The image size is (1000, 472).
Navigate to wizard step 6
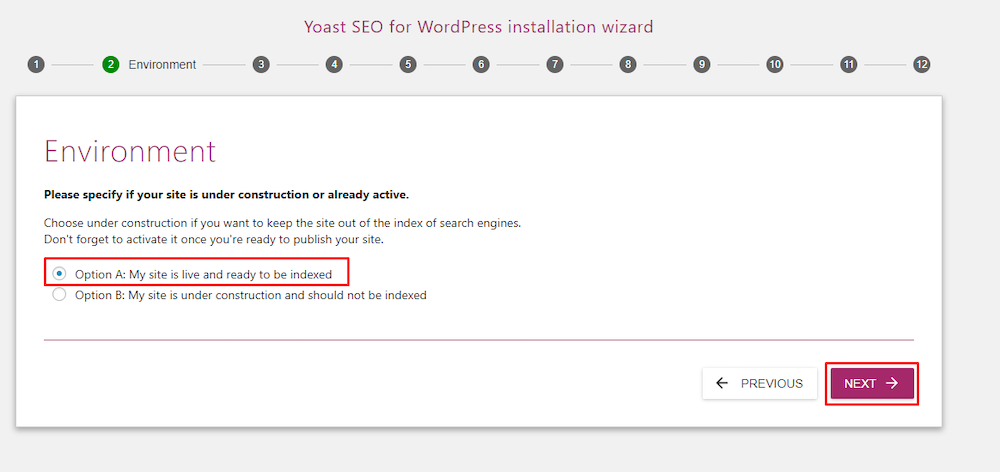481,64
